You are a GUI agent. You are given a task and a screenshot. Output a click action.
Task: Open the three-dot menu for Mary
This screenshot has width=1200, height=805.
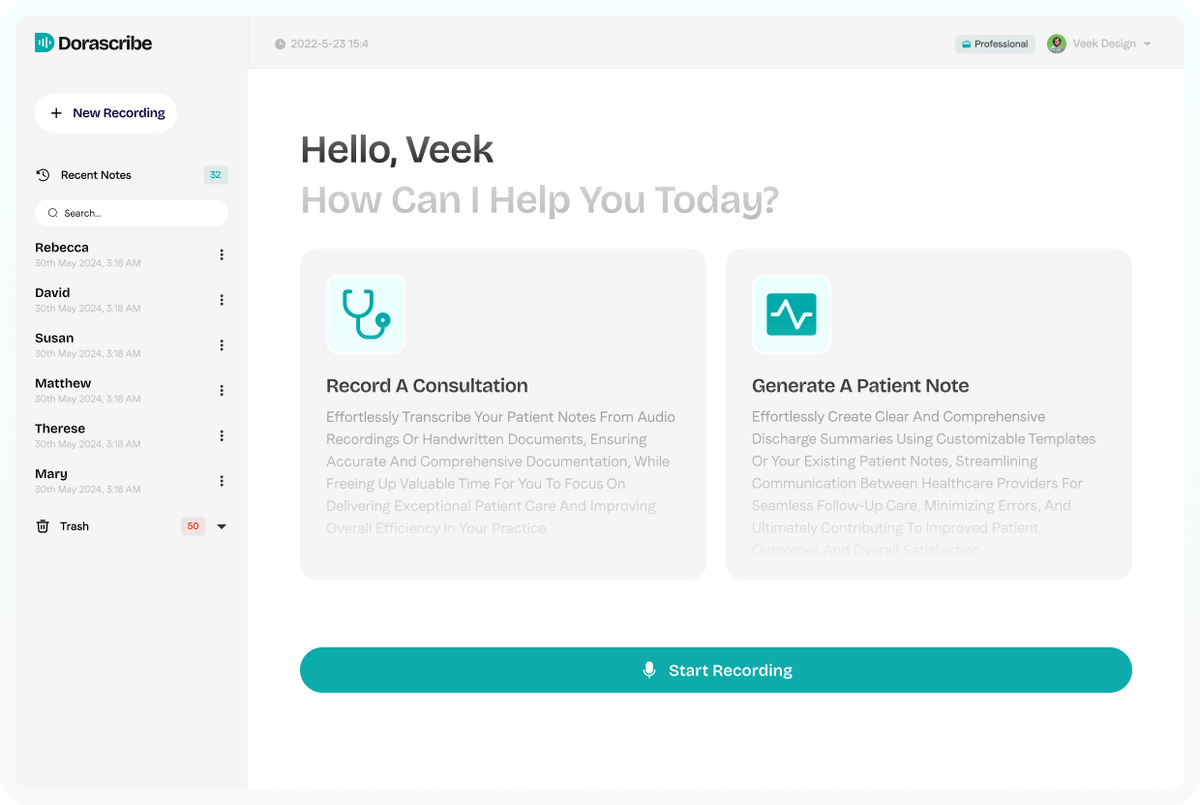221,481
